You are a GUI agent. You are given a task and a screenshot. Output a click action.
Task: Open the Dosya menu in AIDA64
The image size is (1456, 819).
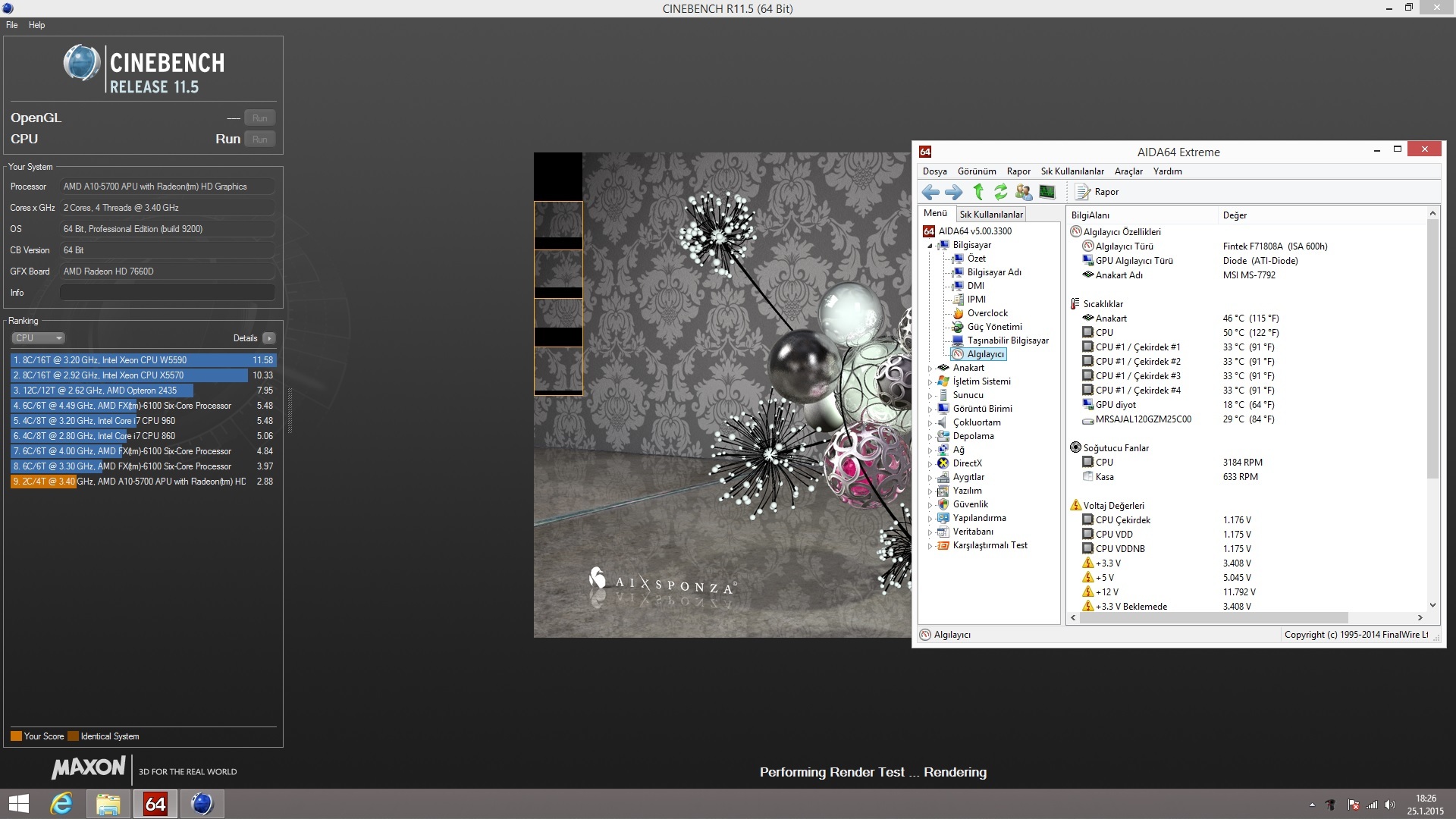click(x=934, y=171)
